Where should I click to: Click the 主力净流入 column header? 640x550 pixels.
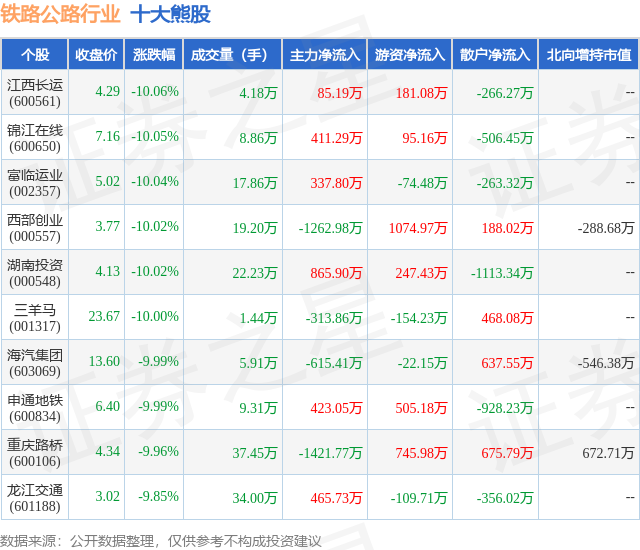[x=325, y=55]
